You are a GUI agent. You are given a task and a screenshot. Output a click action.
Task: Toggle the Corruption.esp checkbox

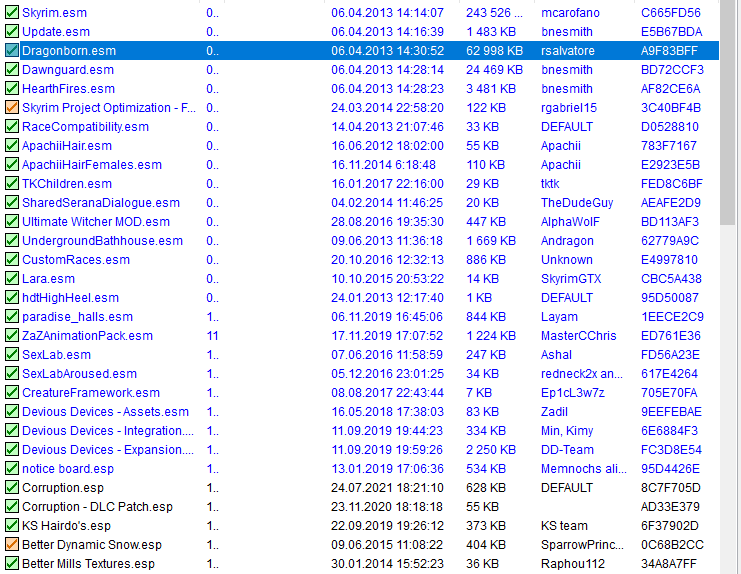(12, 488)
